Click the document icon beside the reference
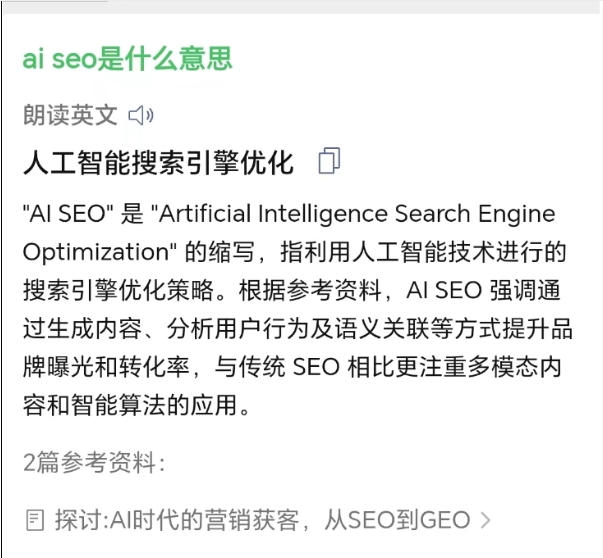Screen dimensions: 603x558 (35, 520)
